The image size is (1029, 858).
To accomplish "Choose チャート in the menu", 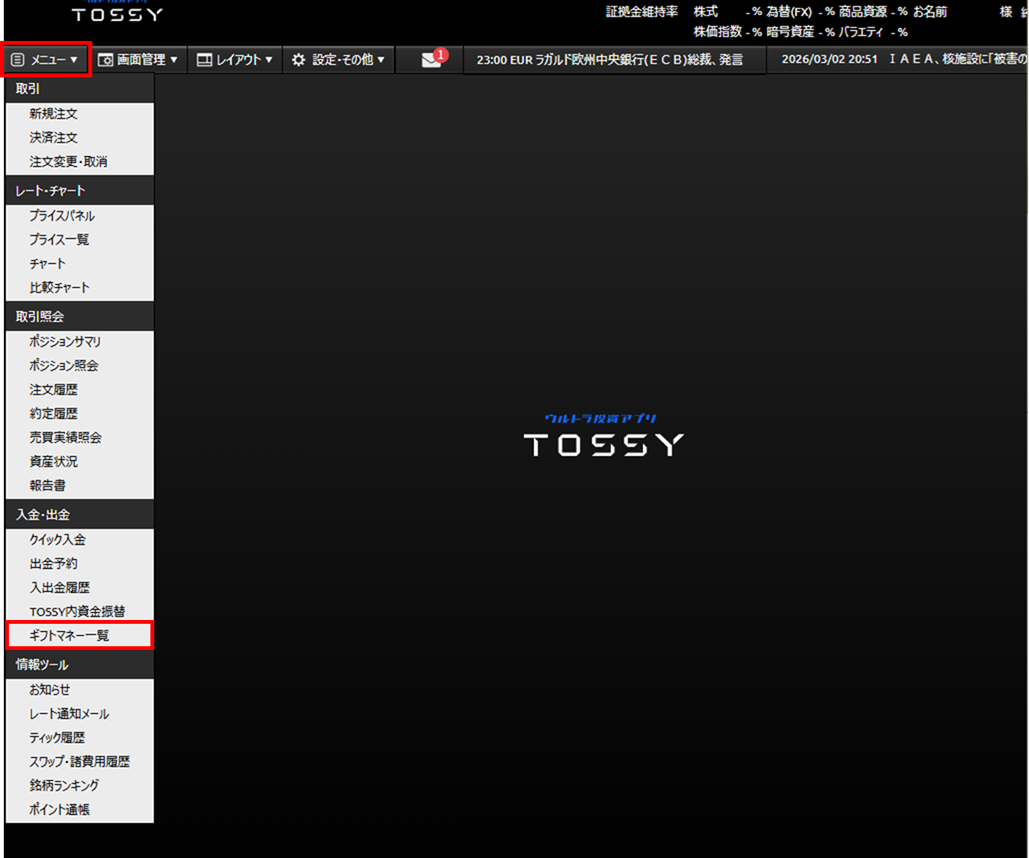I will (x=48, y=264).
